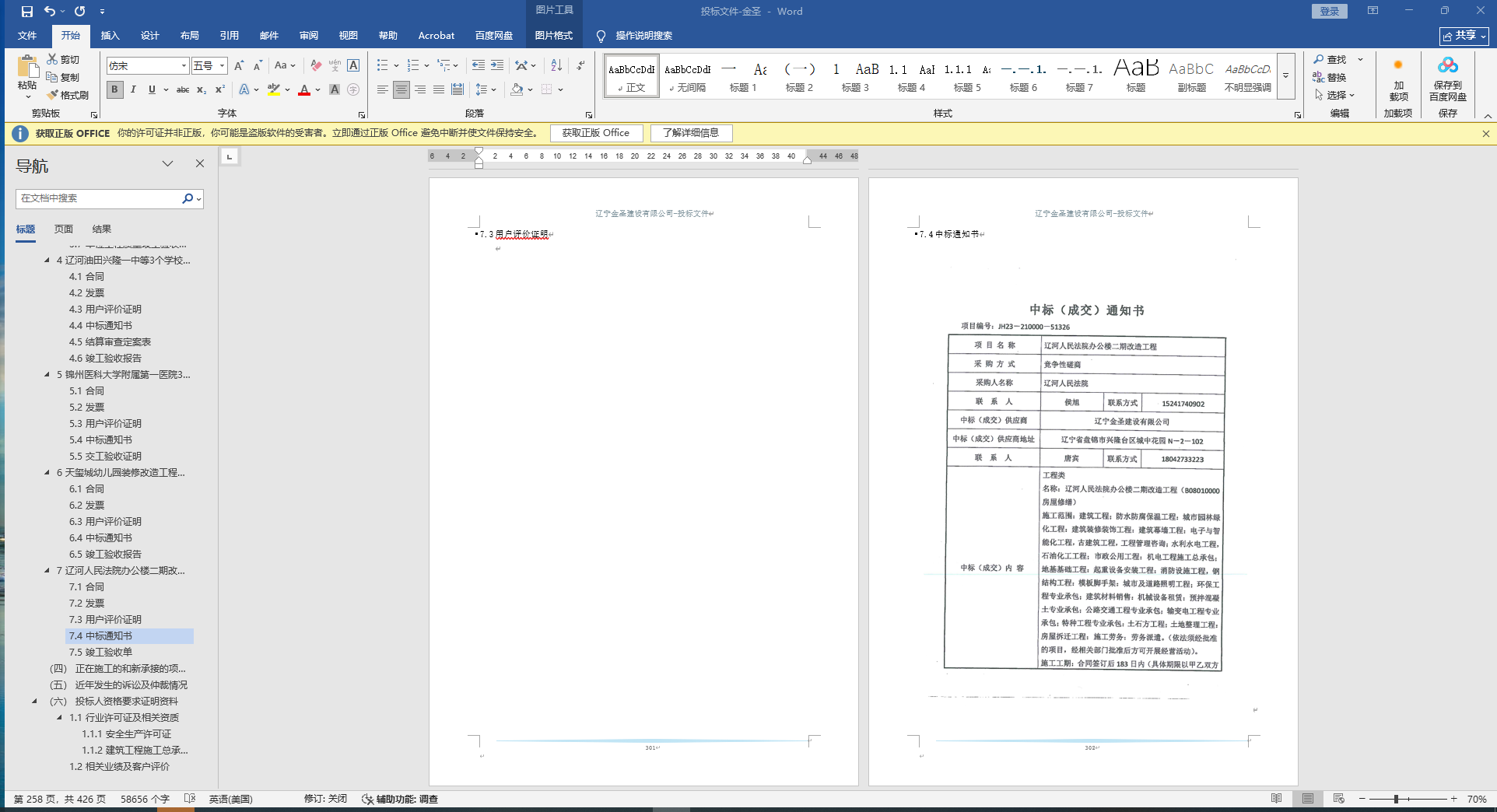Collapse the 1.1 行业许可证及相关资质 outline node
Screen dimensions: 1497x812
(60, 718)
